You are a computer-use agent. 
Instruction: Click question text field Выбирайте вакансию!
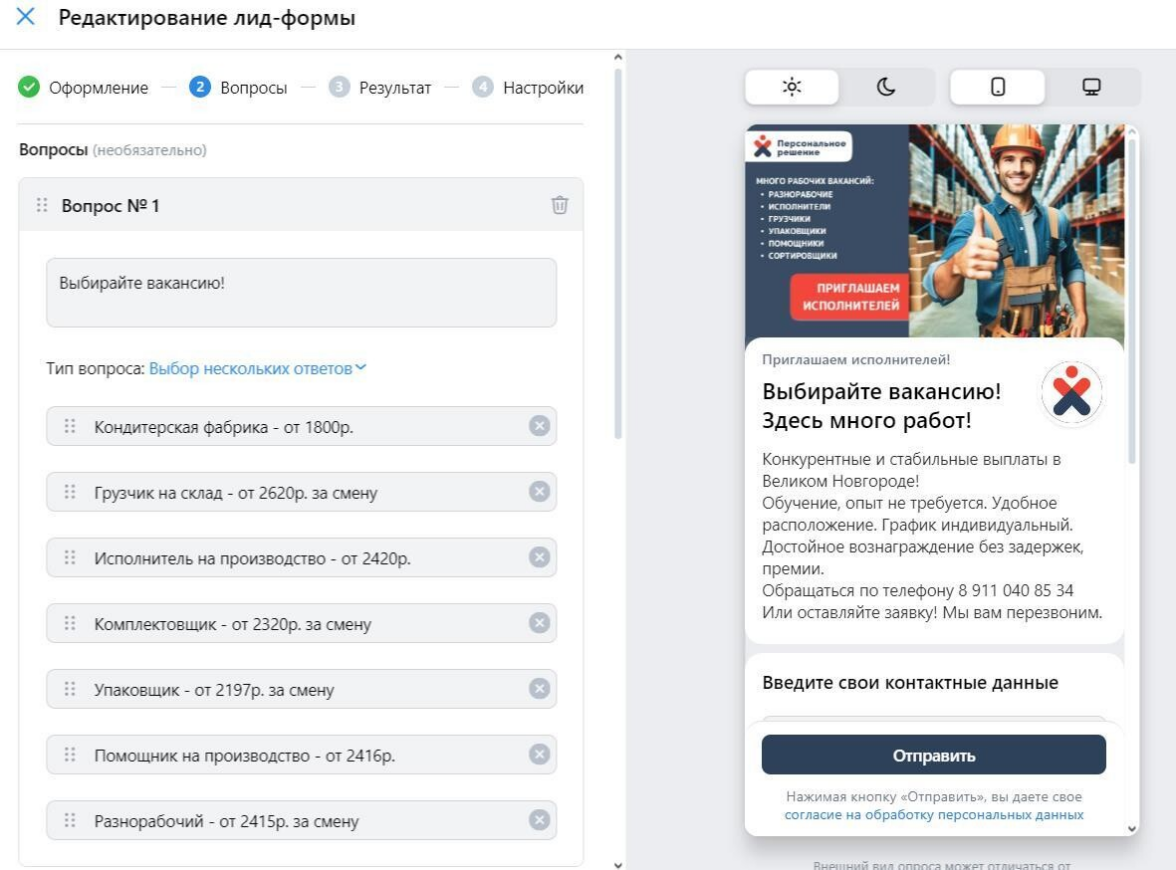302,292
